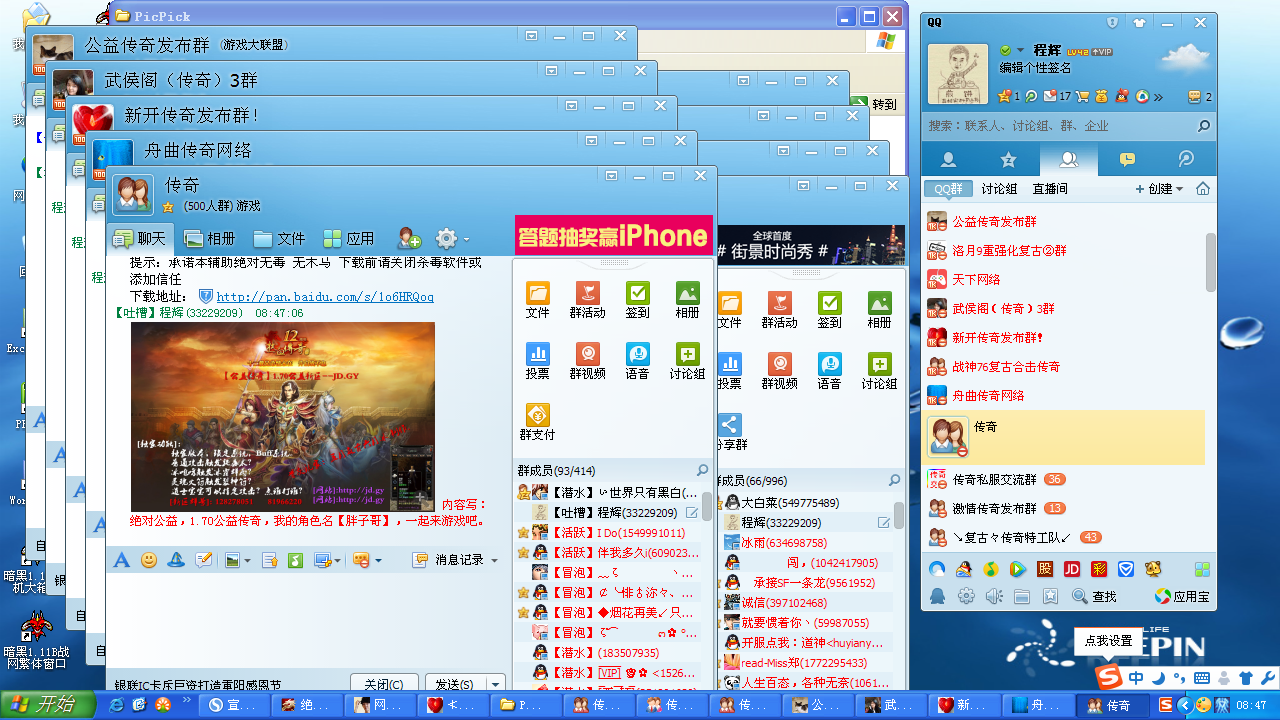
Task: Expand more apps chevron in QQ panel
Action: pyautogui.click(x=1158, y=96)
